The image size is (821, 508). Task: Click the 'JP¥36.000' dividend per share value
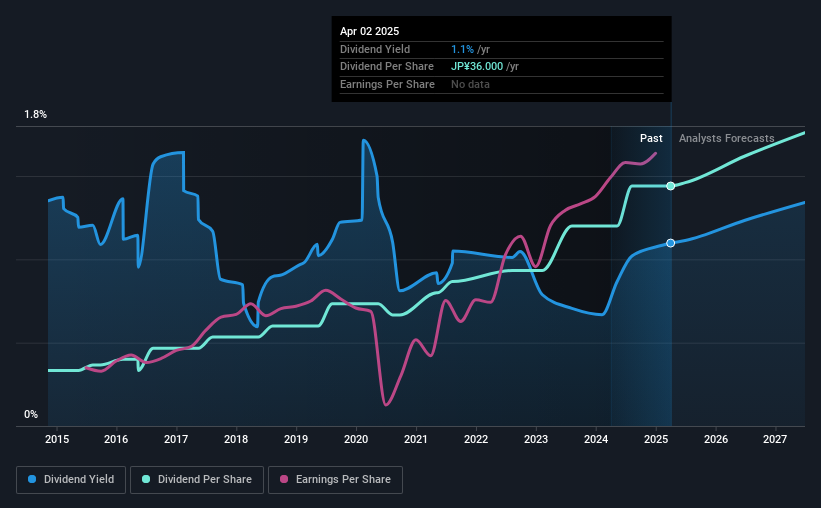click(477, 67)
